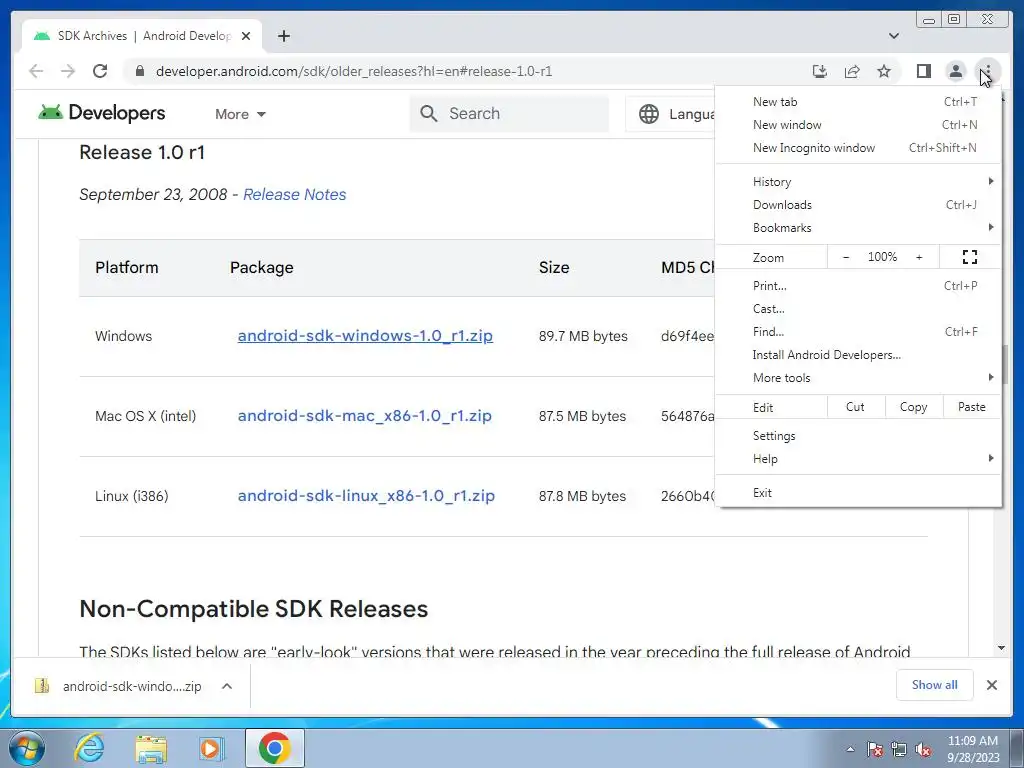Click the browser Back arrow
This screenshot has height=768, width=1024.
tap(36, 71)
